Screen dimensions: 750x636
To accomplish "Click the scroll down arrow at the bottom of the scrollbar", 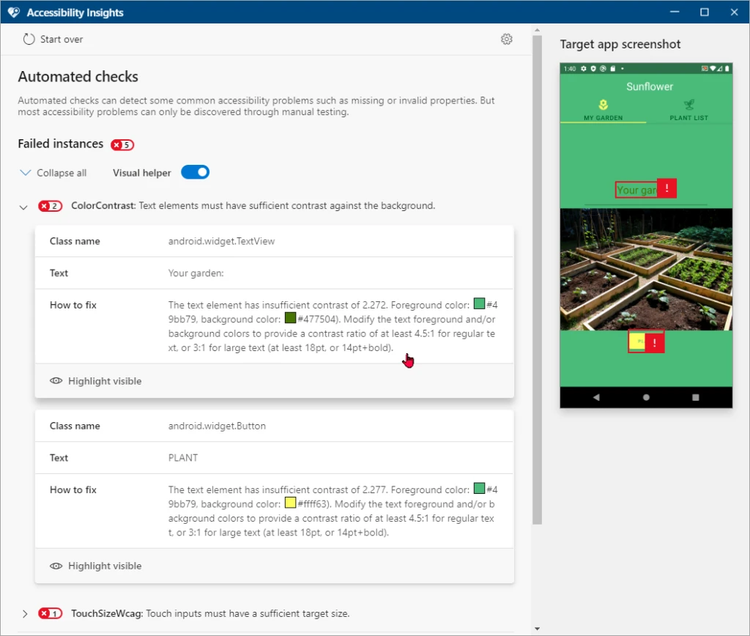I will pyautogui.click(x=537, y=629).
